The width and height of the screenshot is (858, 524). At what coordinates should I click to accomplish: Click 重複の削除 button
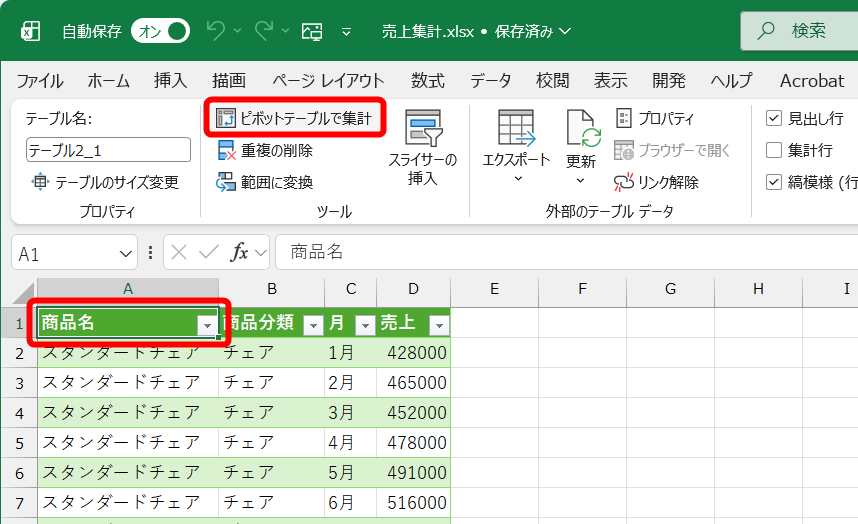(265, 150)
